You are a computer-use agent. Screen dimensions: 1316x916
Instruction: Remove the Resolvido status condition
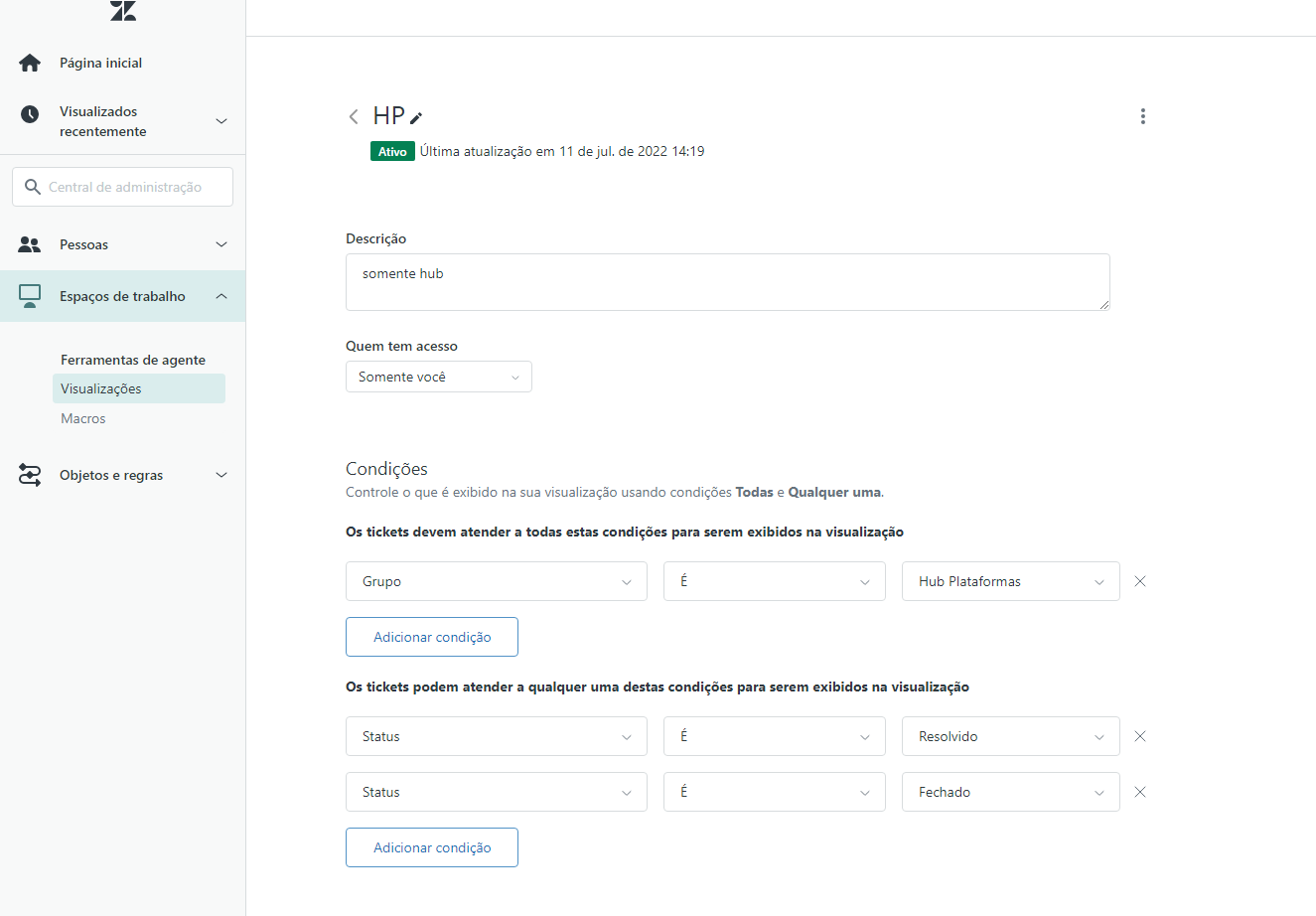[1140, 736]
